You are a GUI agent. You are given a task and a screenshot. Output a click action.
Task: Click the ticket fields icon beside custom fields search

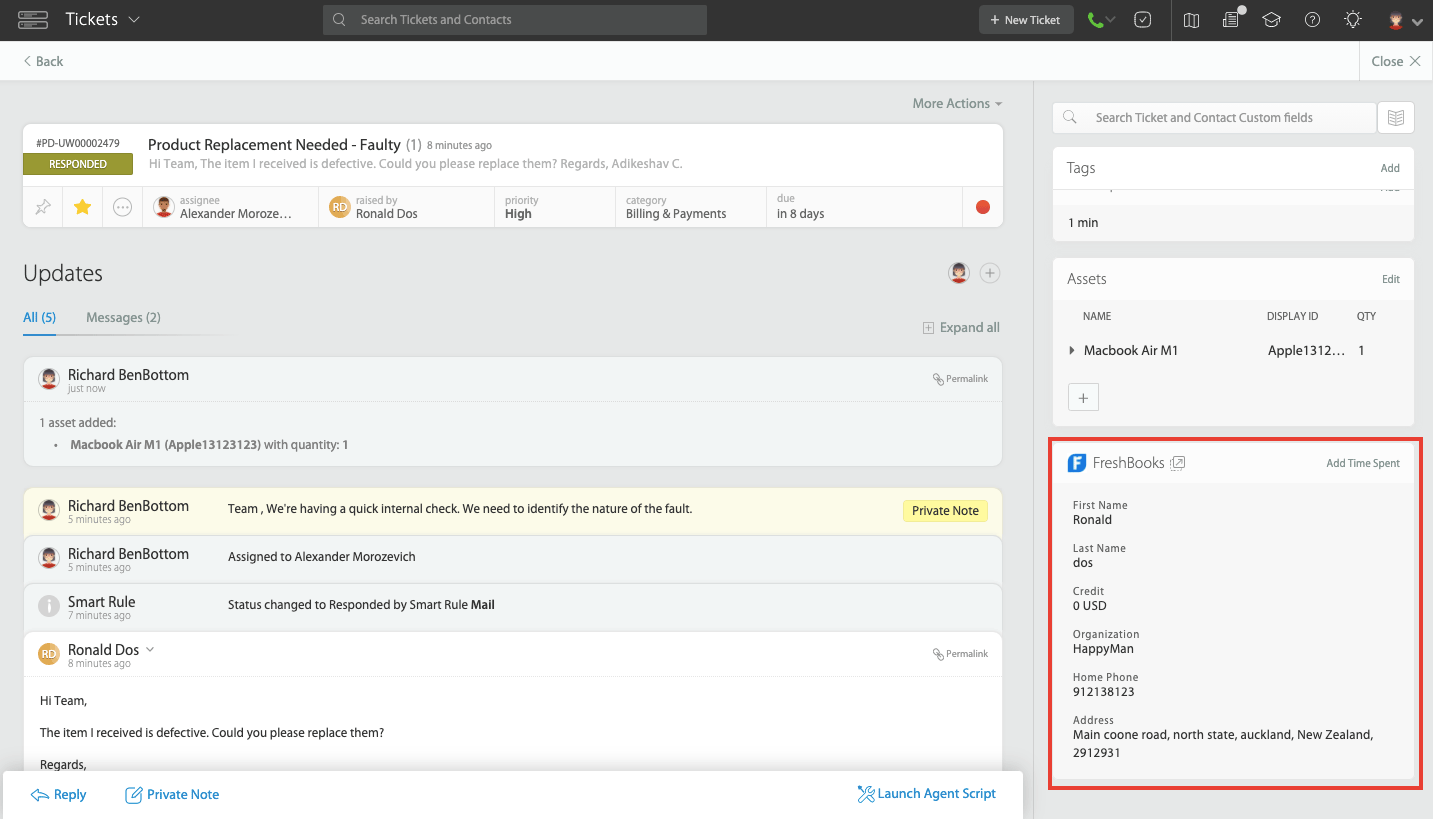point(1396,117)
